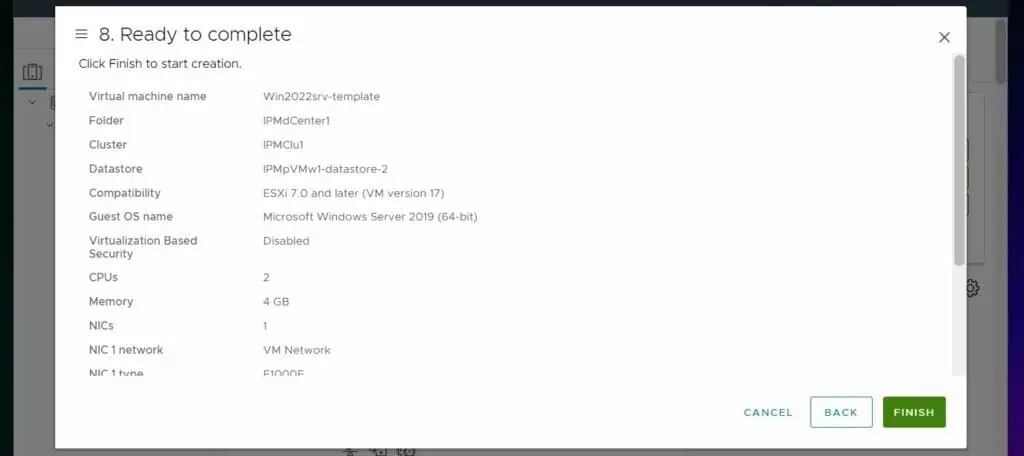Screen dimensions: 1024x456
Task: Click the Disabled virtualization security value
Action: coord(286,241)
